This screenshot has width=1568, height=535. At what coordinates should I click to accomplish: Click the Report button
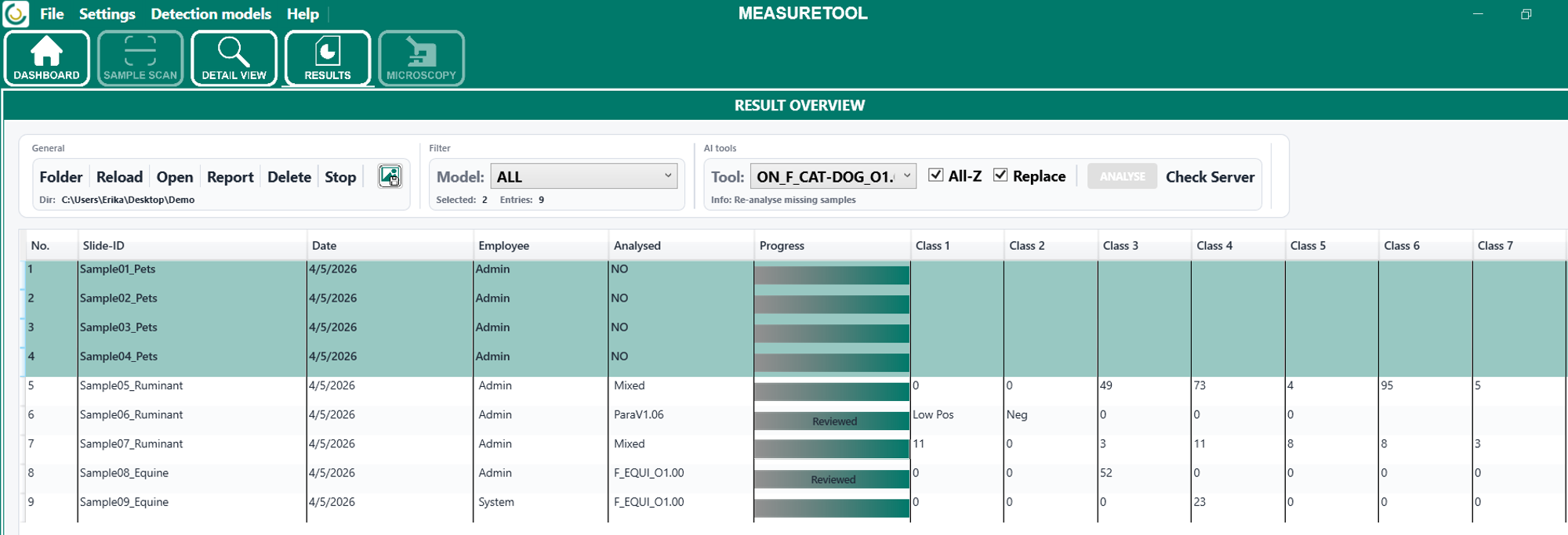coord(230,177)
